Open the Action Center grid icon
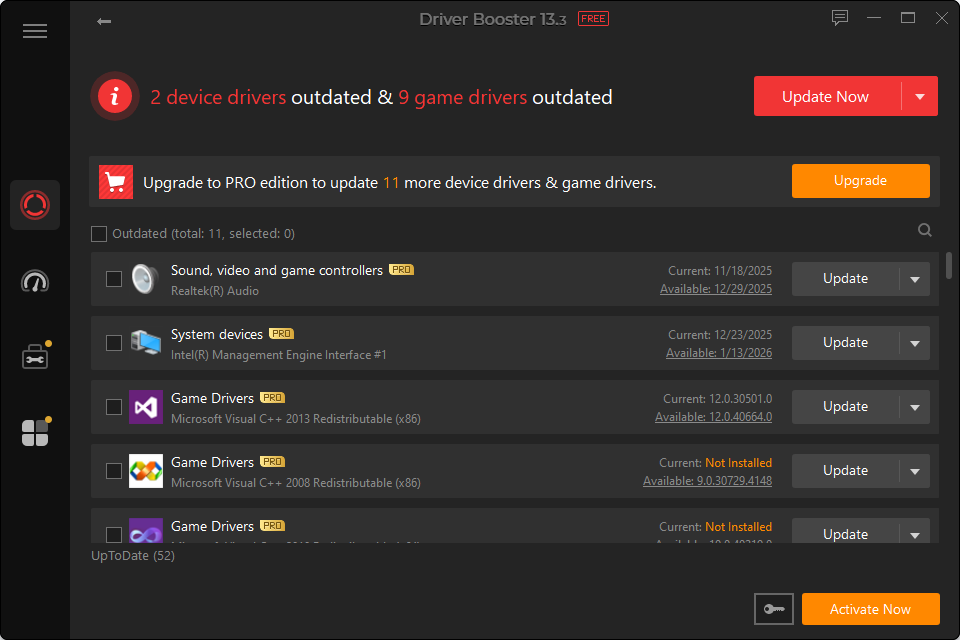 35,432
